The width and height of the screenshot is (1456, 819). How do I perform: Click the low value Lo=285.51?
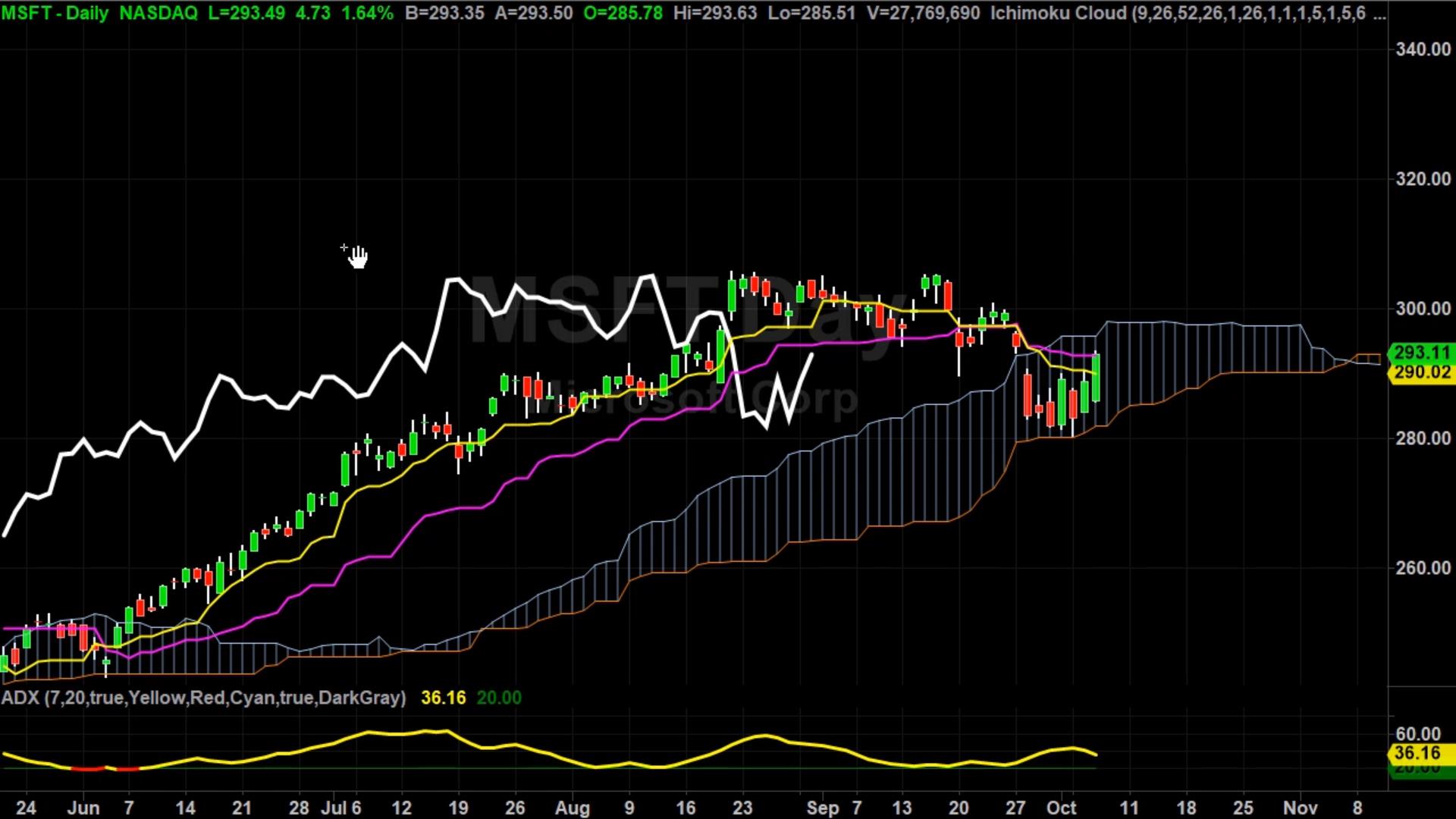811,13
